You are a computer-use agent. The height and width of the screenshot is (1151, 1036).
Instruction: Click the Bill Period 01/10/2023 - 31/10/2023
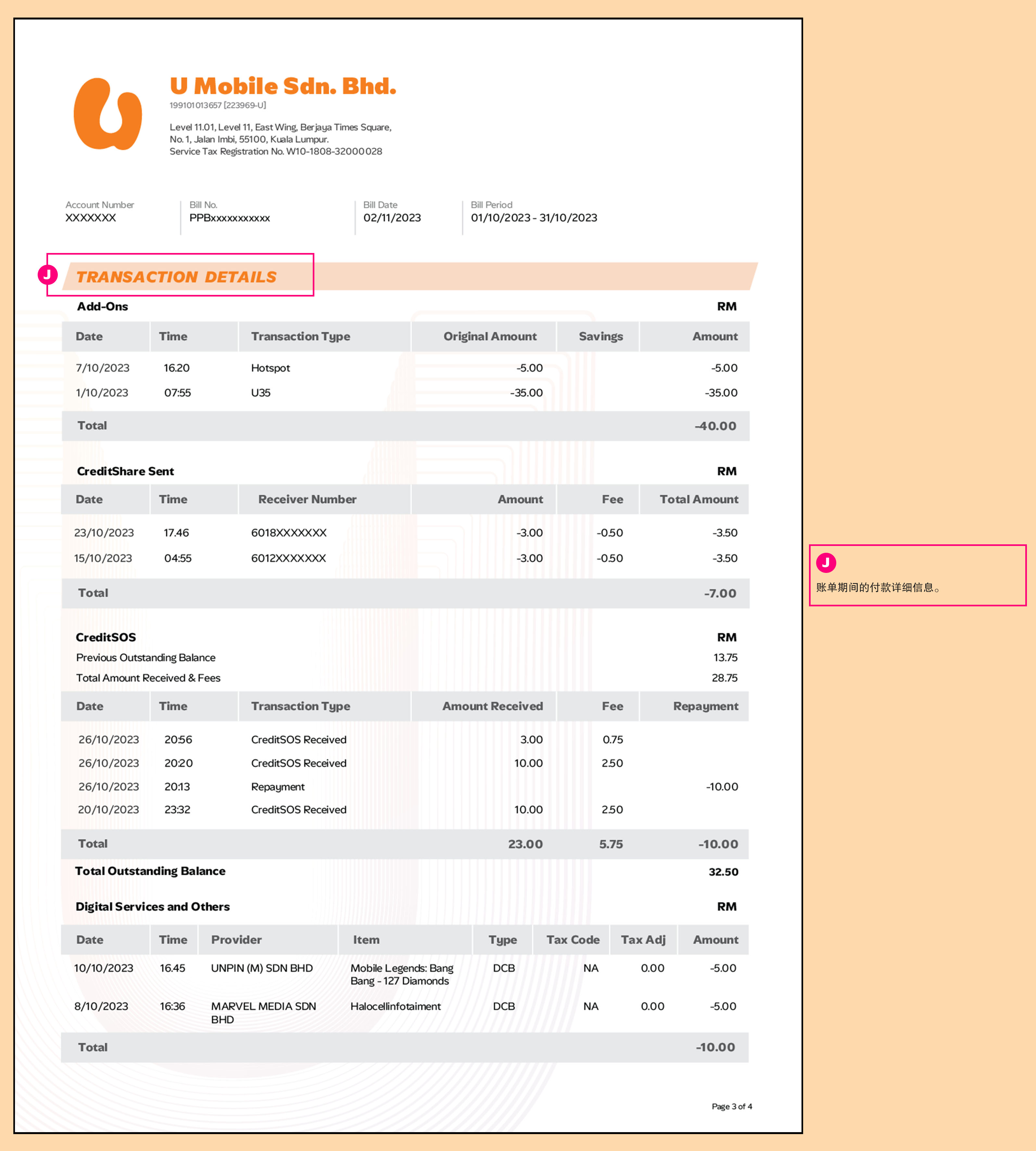[534, 218]
